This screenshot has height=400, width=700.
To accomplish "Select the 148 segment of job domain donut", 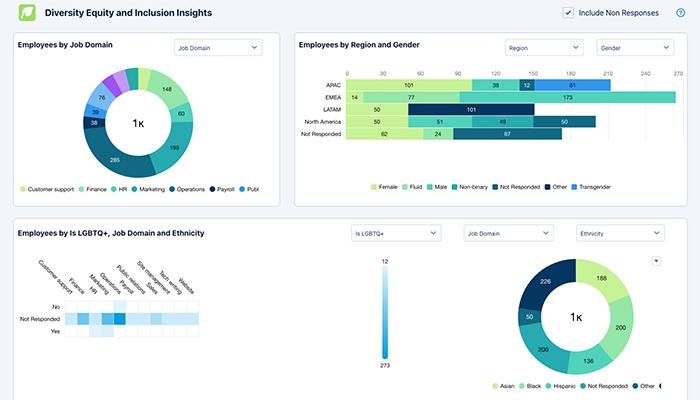I will coord(167,89).
